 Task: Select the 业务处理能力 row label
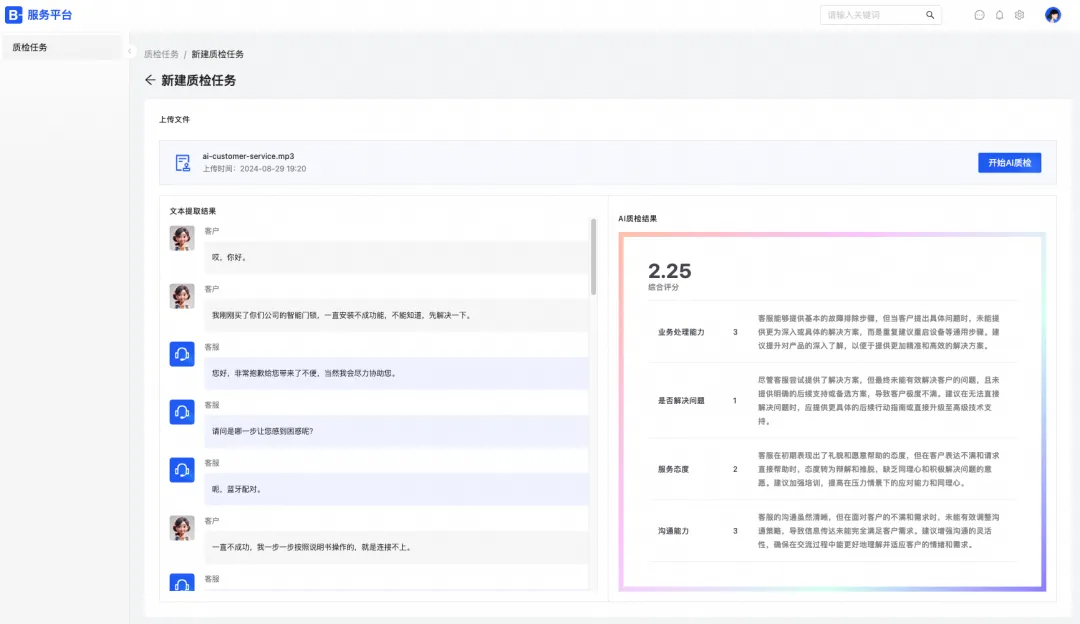[681, 332]
